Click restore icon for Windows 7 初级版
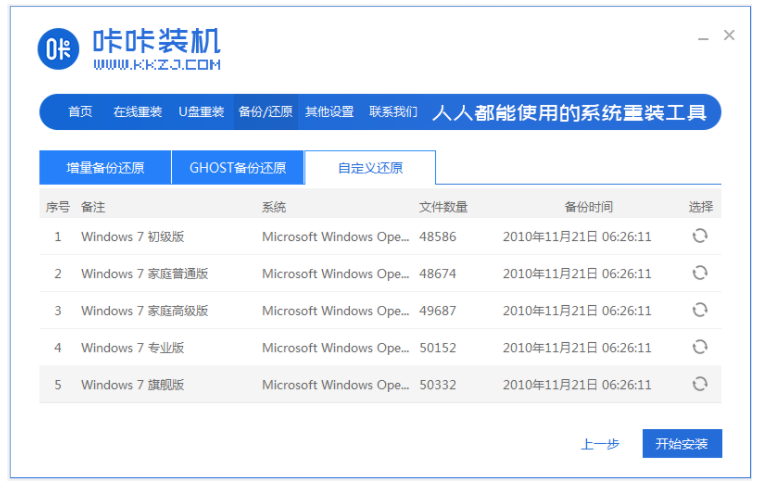The image size is (763, 489). pyautogui.click(x=700, y=236)
